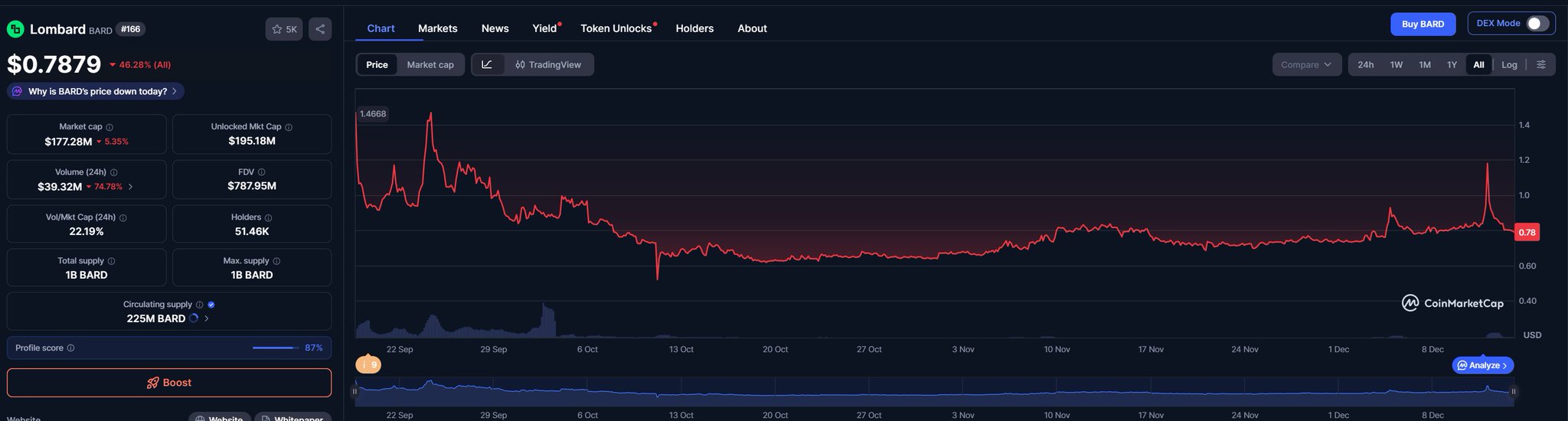Click the Profile score info icon
The width and height of the screenshot is (1568, 421).
click(71, 348)
